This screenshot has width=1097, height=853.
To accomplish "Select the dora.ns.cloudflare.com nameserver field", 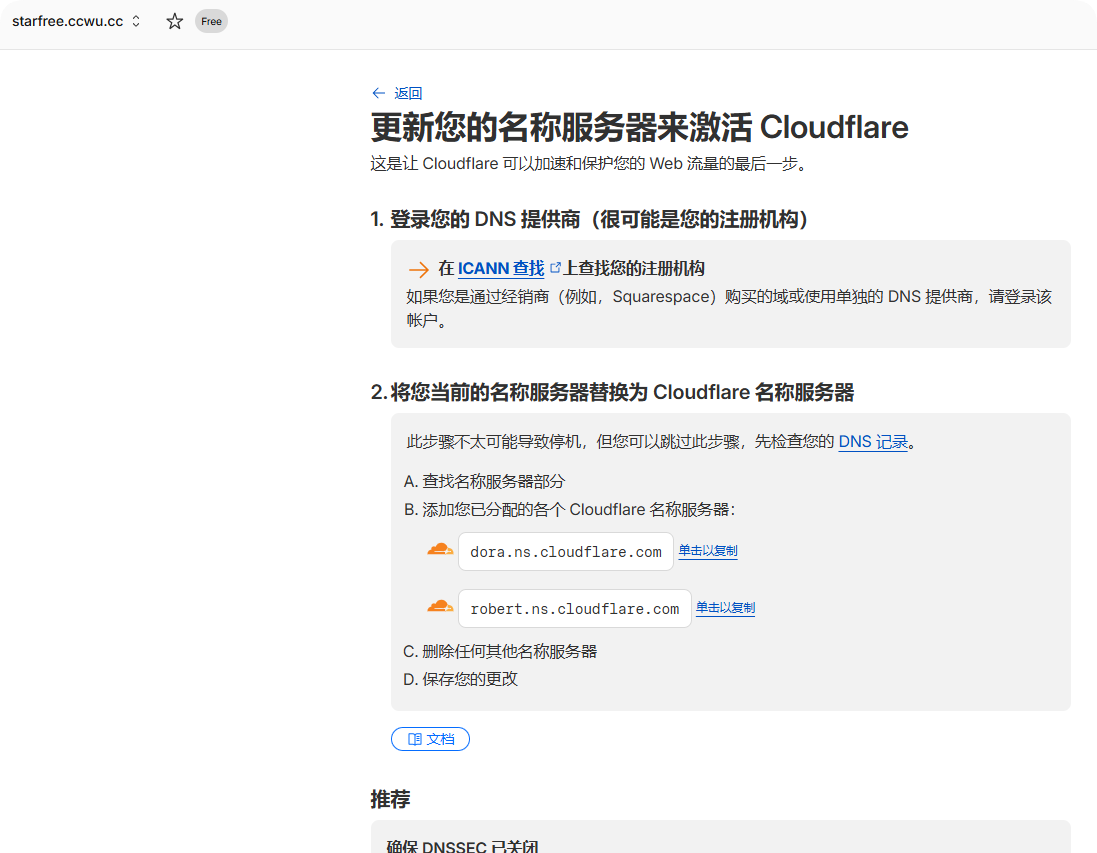I will point(565,551).
